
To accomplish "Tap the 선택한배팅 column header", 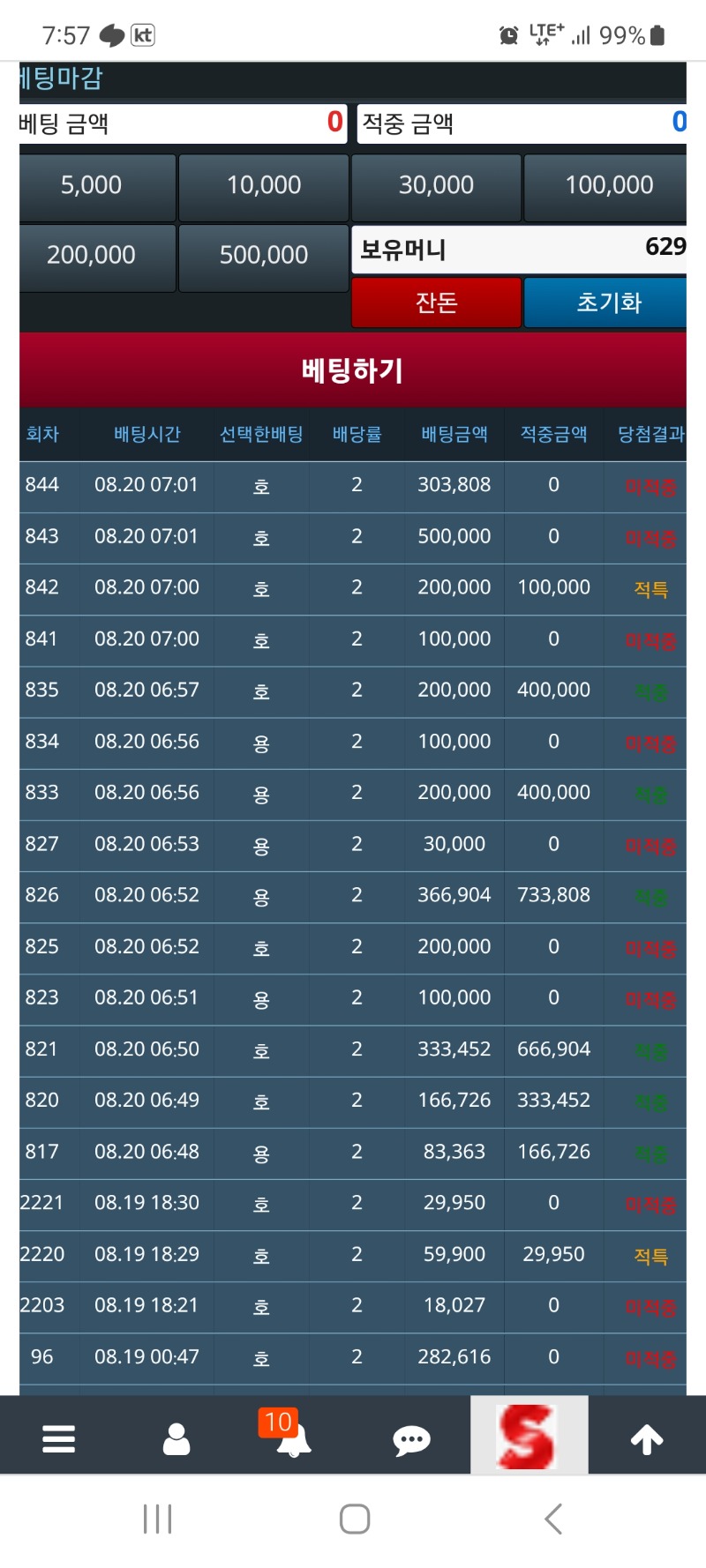I will point(261,434).
